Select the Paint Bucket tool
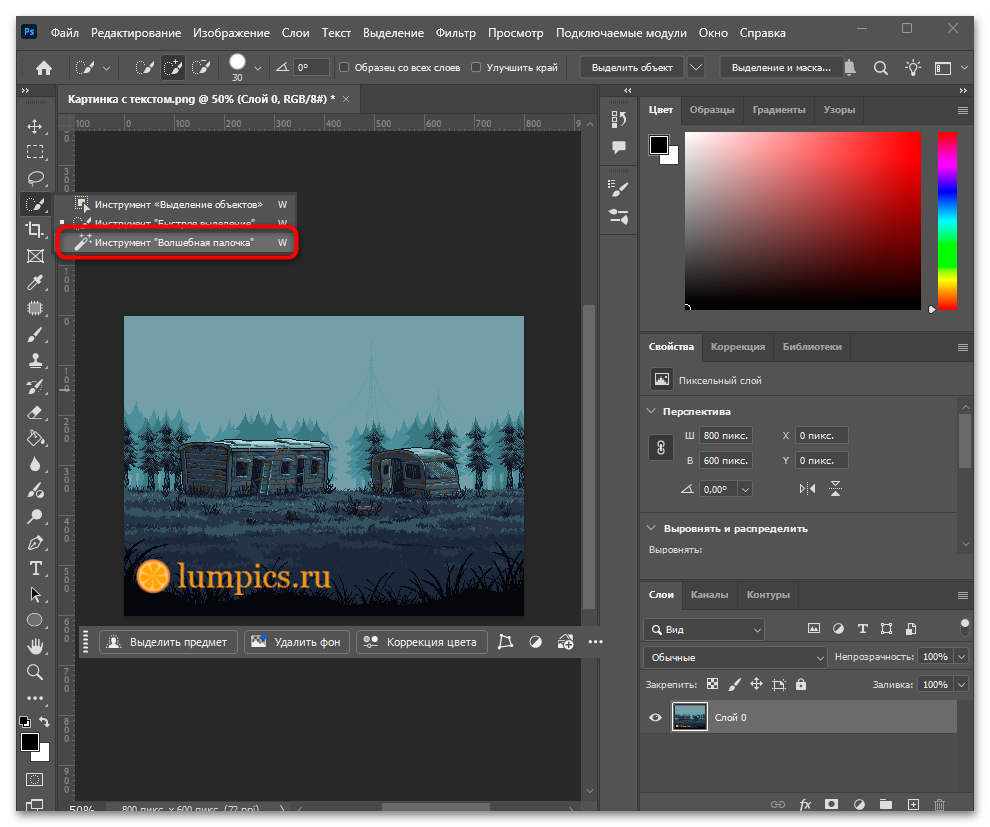This screenshot has height=827, width=990. [35, 438]
